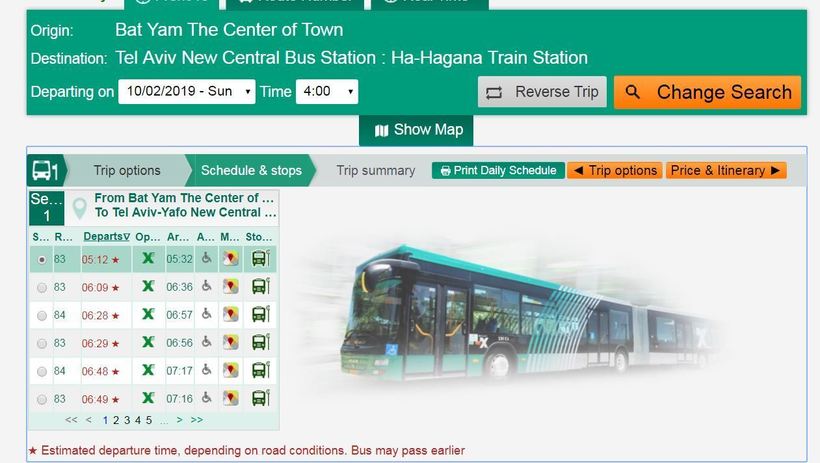Select the radio button for 06:49 departure

(x=41, y=400)
